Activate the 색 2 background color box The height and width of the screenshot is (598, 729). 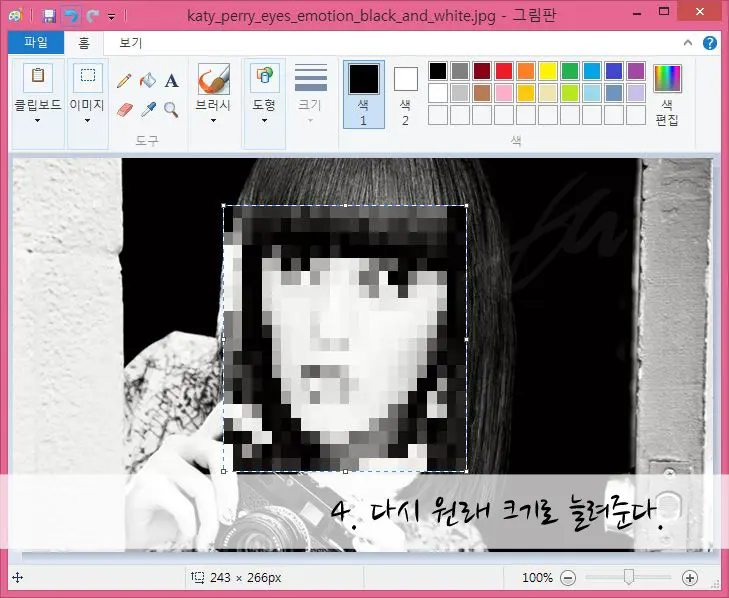(x=405, y=93)
